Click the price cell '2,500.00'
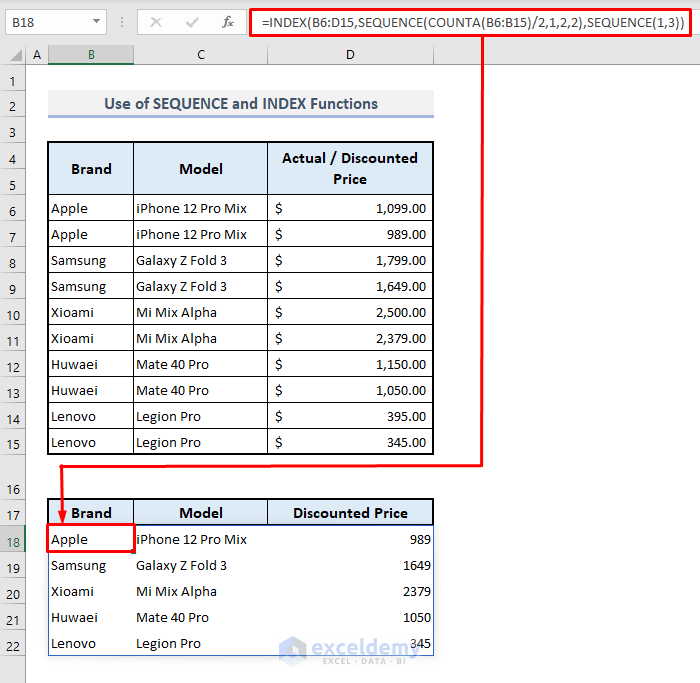Screen dimensions: 700x683 (350, 312)
